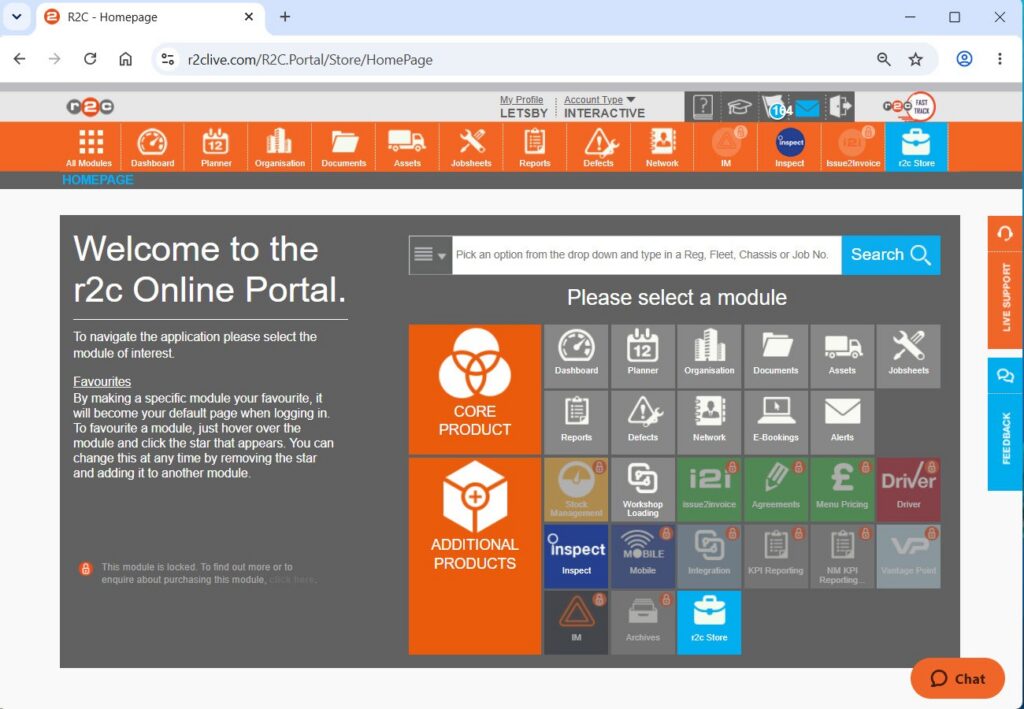Screen dimensions: 1024x709
Task: Open the Vantage Point tile
Action: (908, 556)
